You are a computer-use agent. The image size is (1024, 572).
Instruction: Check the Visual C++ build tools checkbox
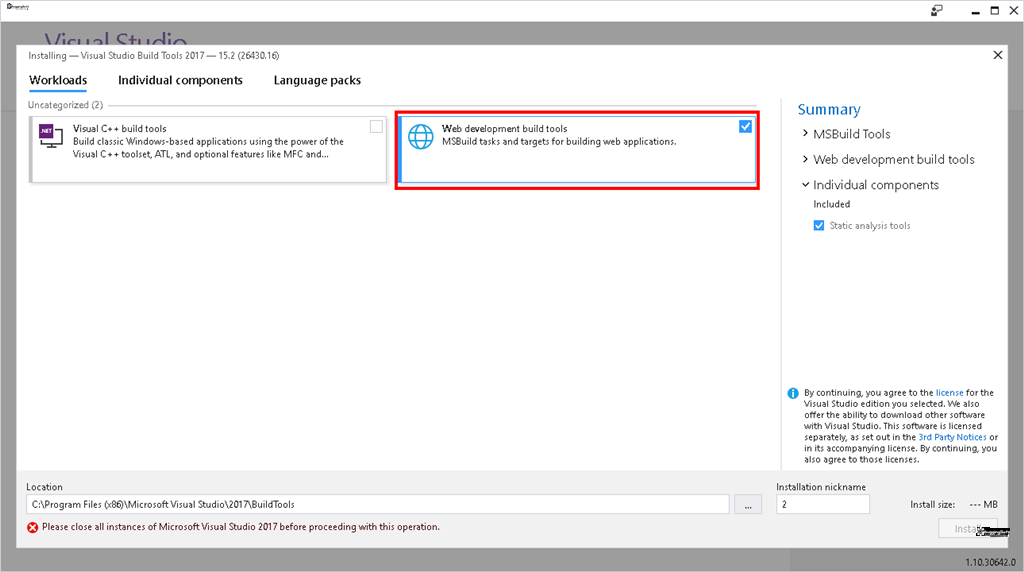coord(376,127)
